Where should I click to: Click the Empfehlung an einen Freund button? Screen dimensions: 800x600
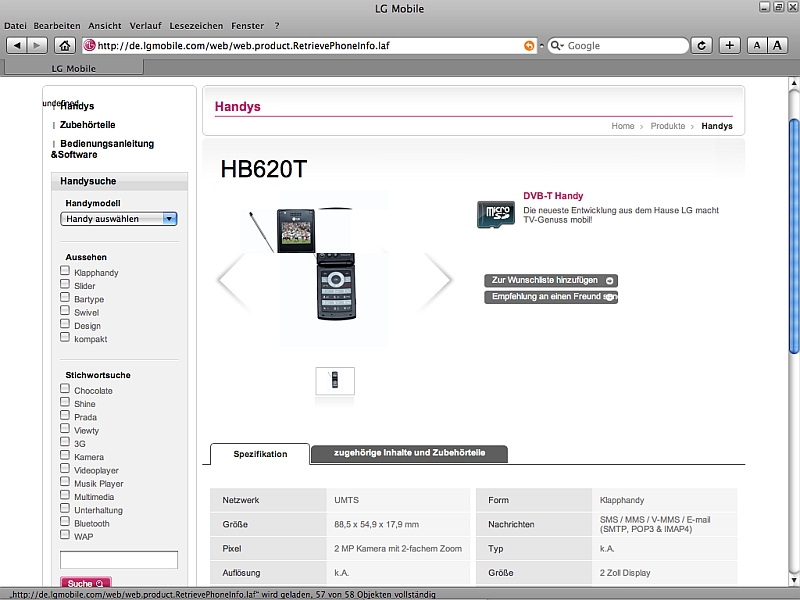click(x=551, y=297)
